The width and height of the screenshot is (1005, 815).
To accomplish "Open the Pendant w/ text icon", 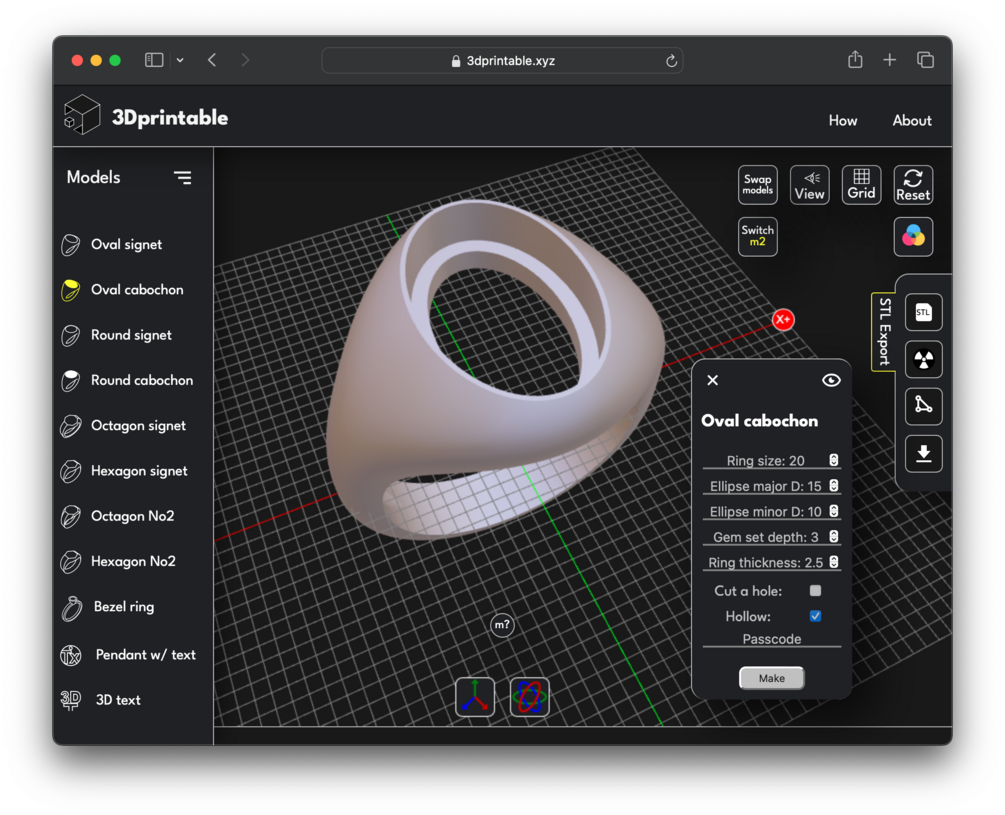I will [71, 655].
